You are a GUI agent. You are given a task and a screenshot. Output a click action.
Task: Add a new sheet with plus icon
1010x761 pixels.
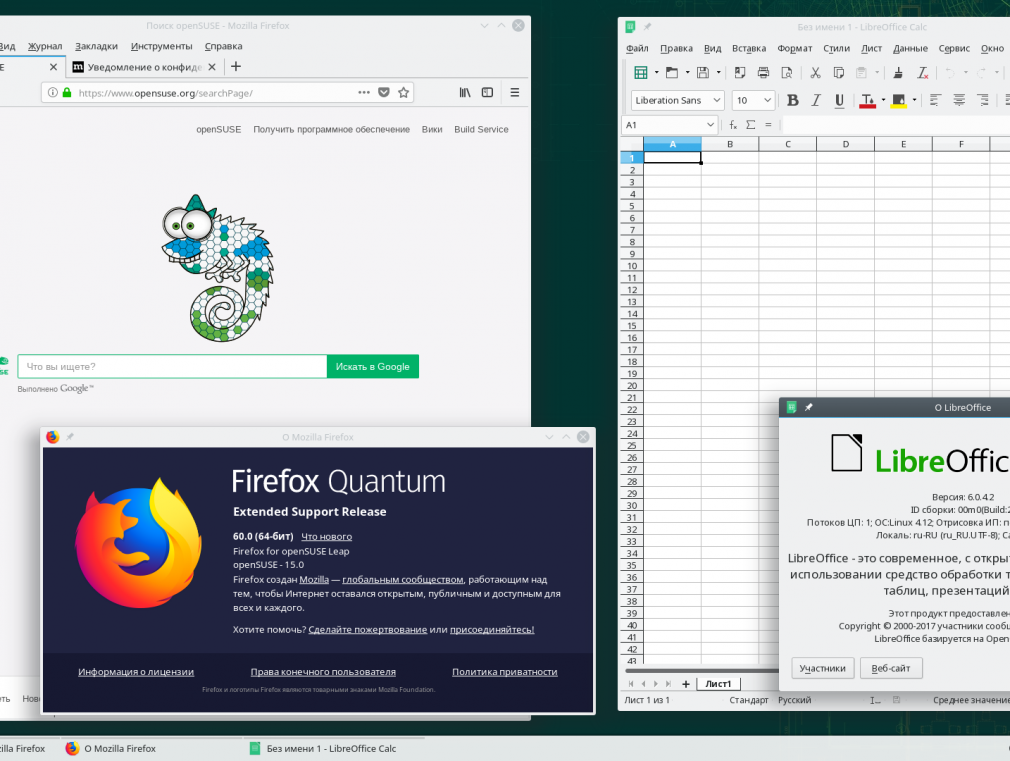[685, 684]
